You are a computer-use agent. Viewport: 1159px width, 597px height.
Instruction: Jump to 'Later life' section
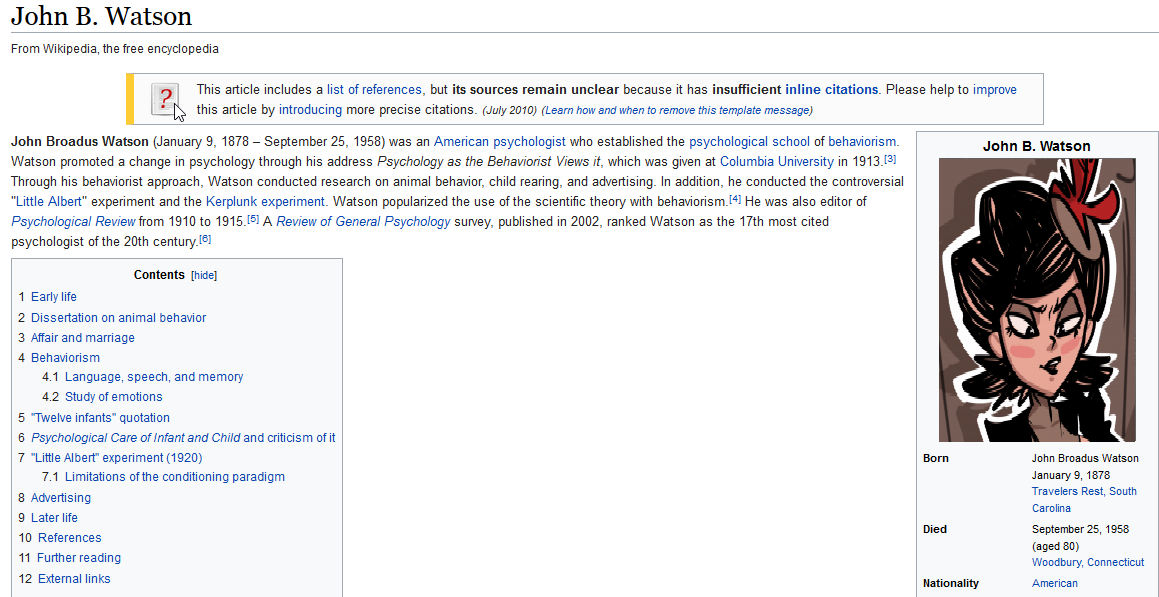tap(54, 518)
